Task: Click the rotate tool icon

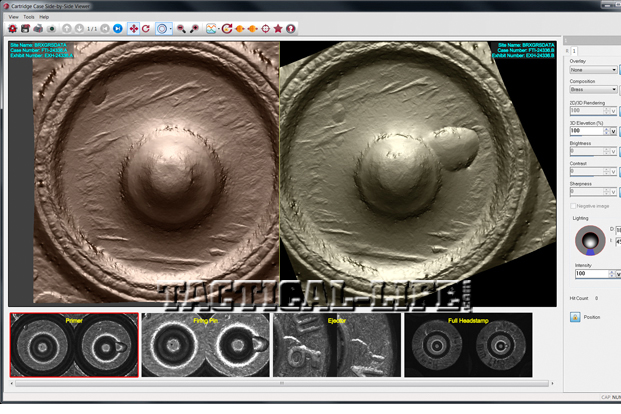Action: (x=147, y=29)
